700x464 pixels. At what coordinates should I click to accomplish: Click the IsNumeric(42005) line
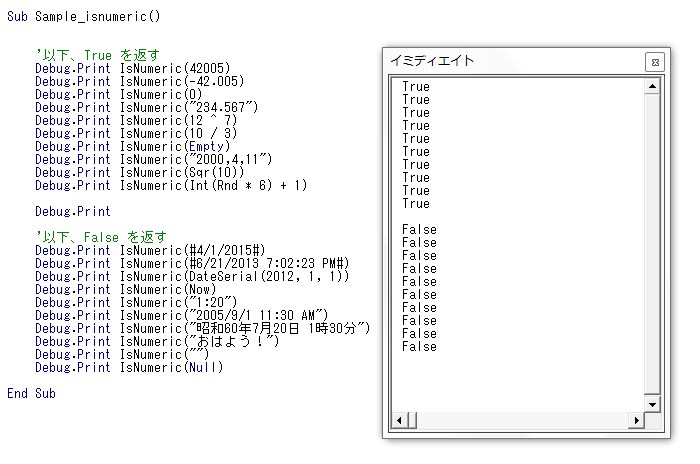point(133,68)
